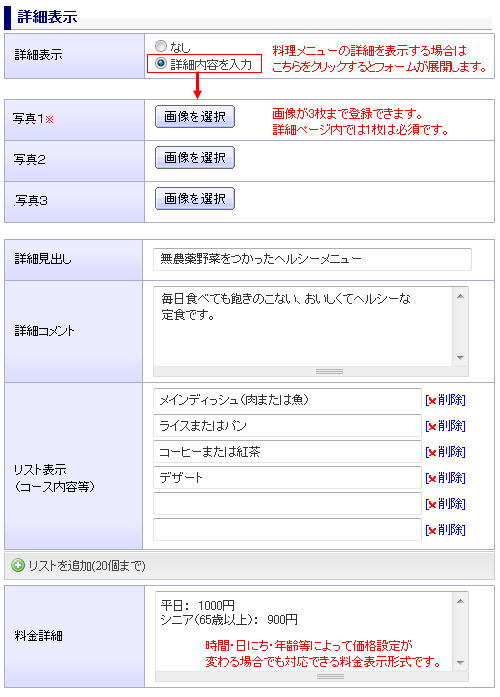The width and height of the screenshot is (500, 697).
Task: Click the 写真3 row label
Action: 30,200
